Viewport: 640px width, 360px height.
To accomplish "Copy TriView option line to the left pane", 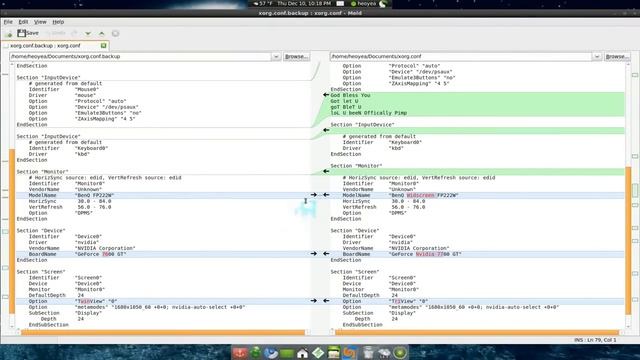I will point(326,301).
